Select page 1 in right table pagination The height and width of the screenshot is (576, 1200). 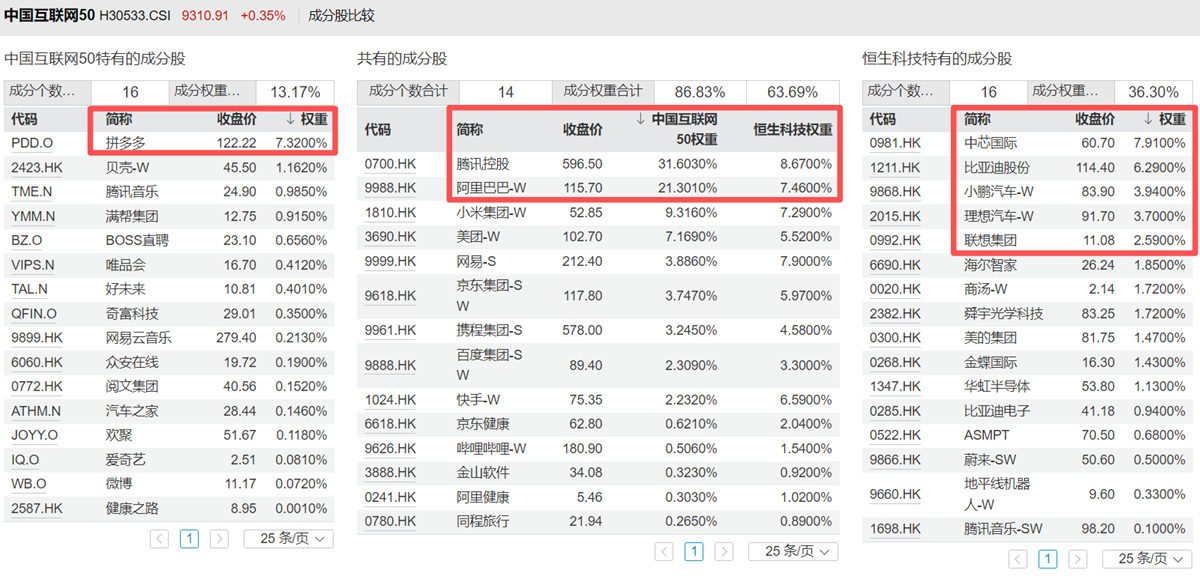coord(1047,558)
